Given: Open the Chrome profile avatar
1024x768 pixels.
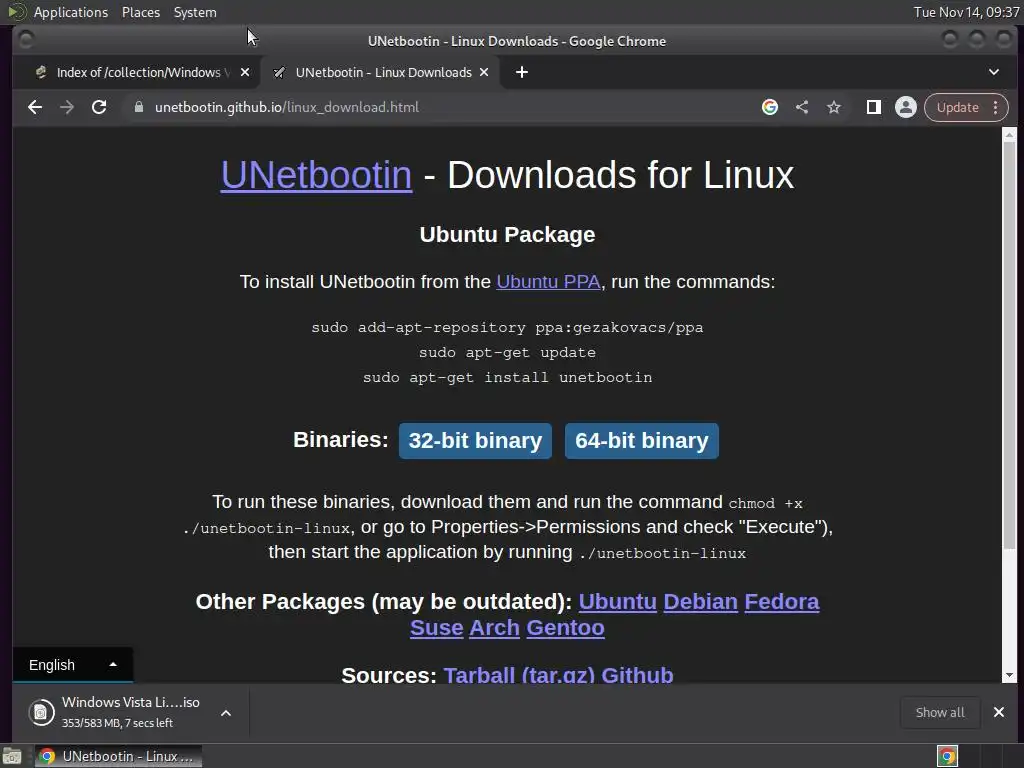Looking at the screenshot, I should (906, 107).
